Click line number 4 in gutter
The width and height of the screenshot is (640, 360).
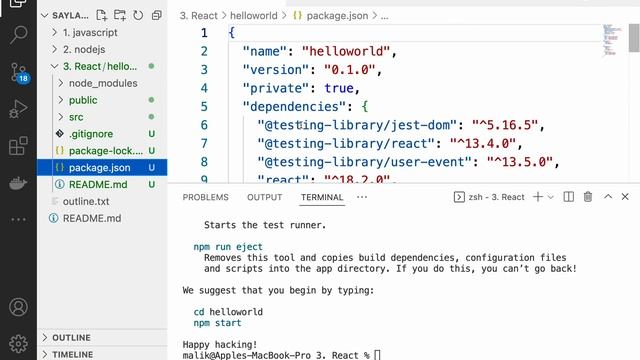(204, 88)
